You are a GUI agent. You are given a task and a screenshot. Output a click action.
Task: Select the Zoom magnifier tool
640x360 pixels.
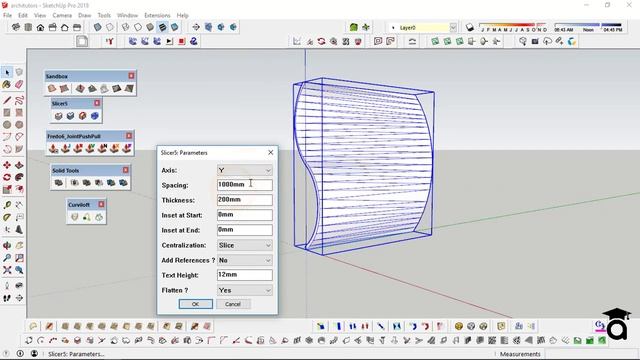7,258
